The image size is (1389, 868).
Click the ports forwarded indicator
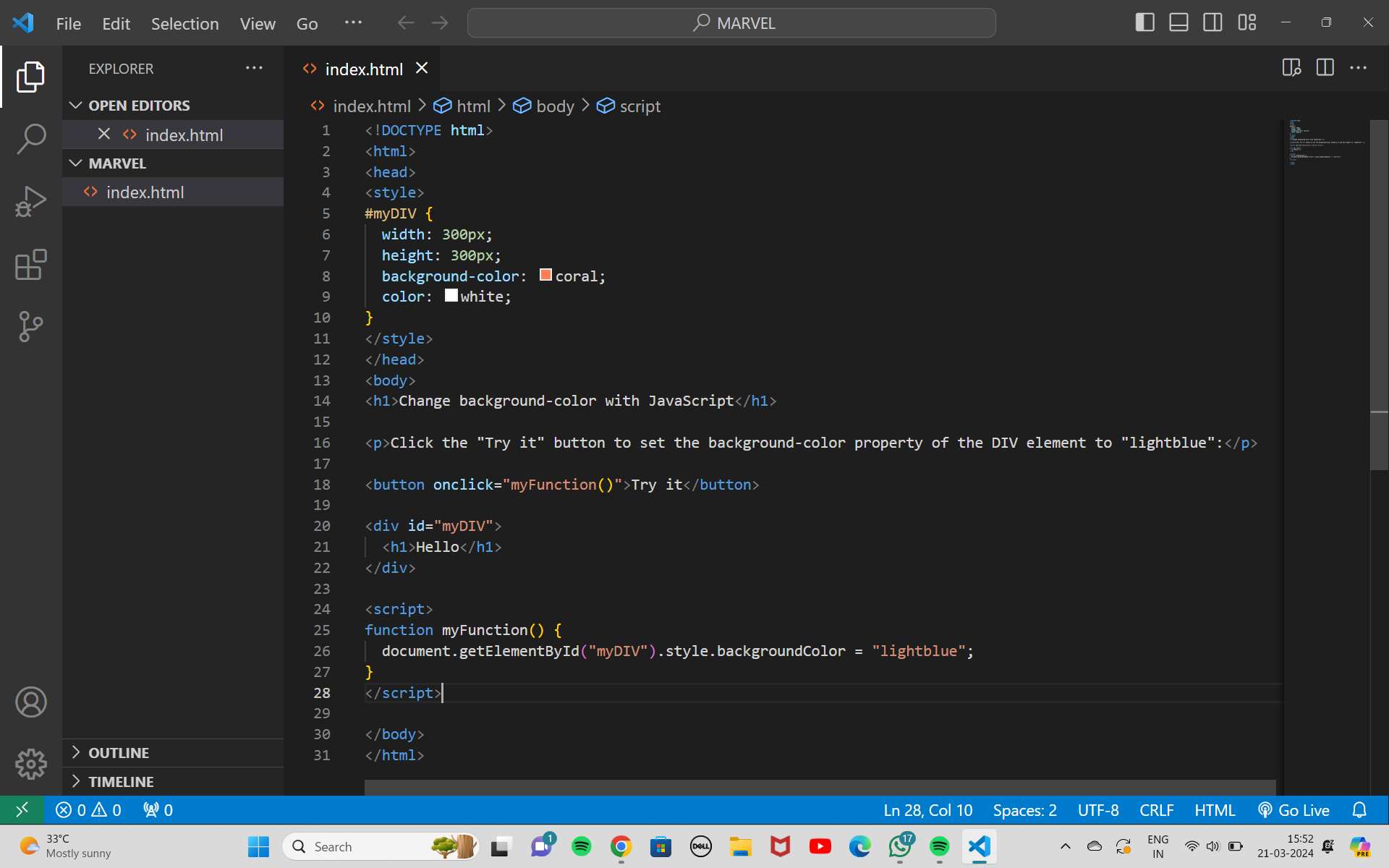tap(158, 810)
